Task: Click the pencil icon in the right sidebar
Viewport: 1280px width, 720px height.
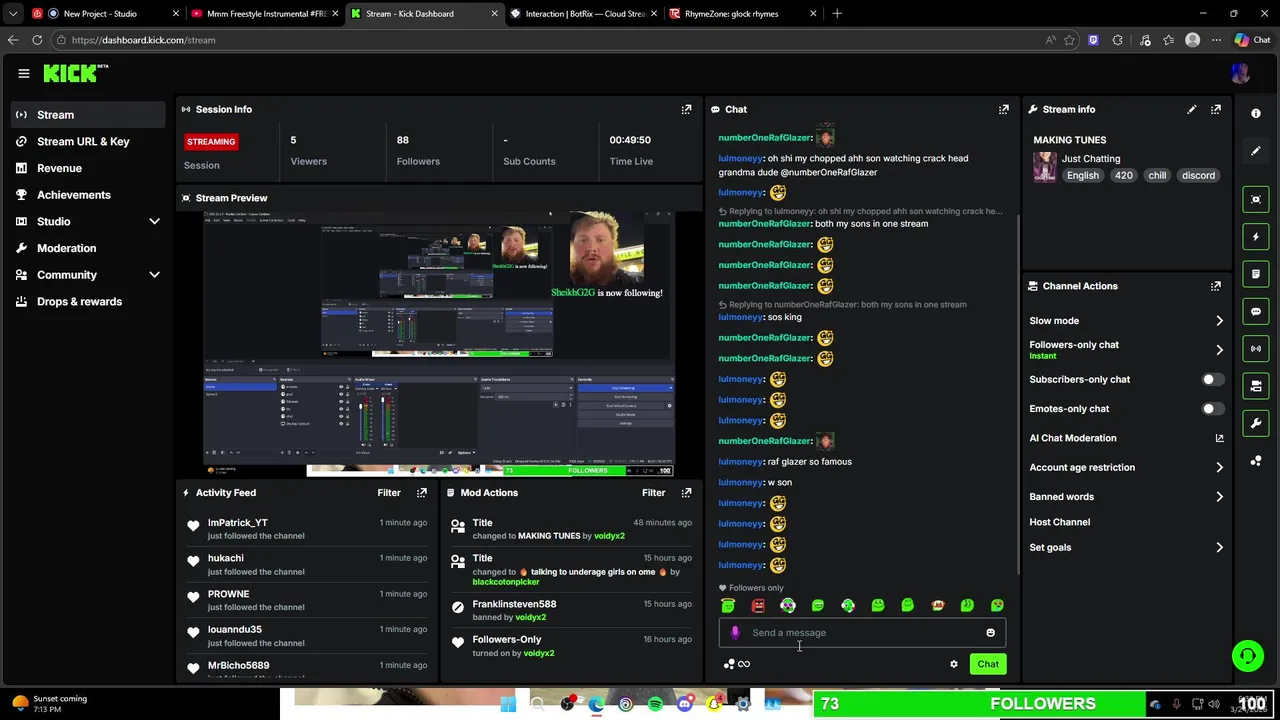Action: point(1256,151)
